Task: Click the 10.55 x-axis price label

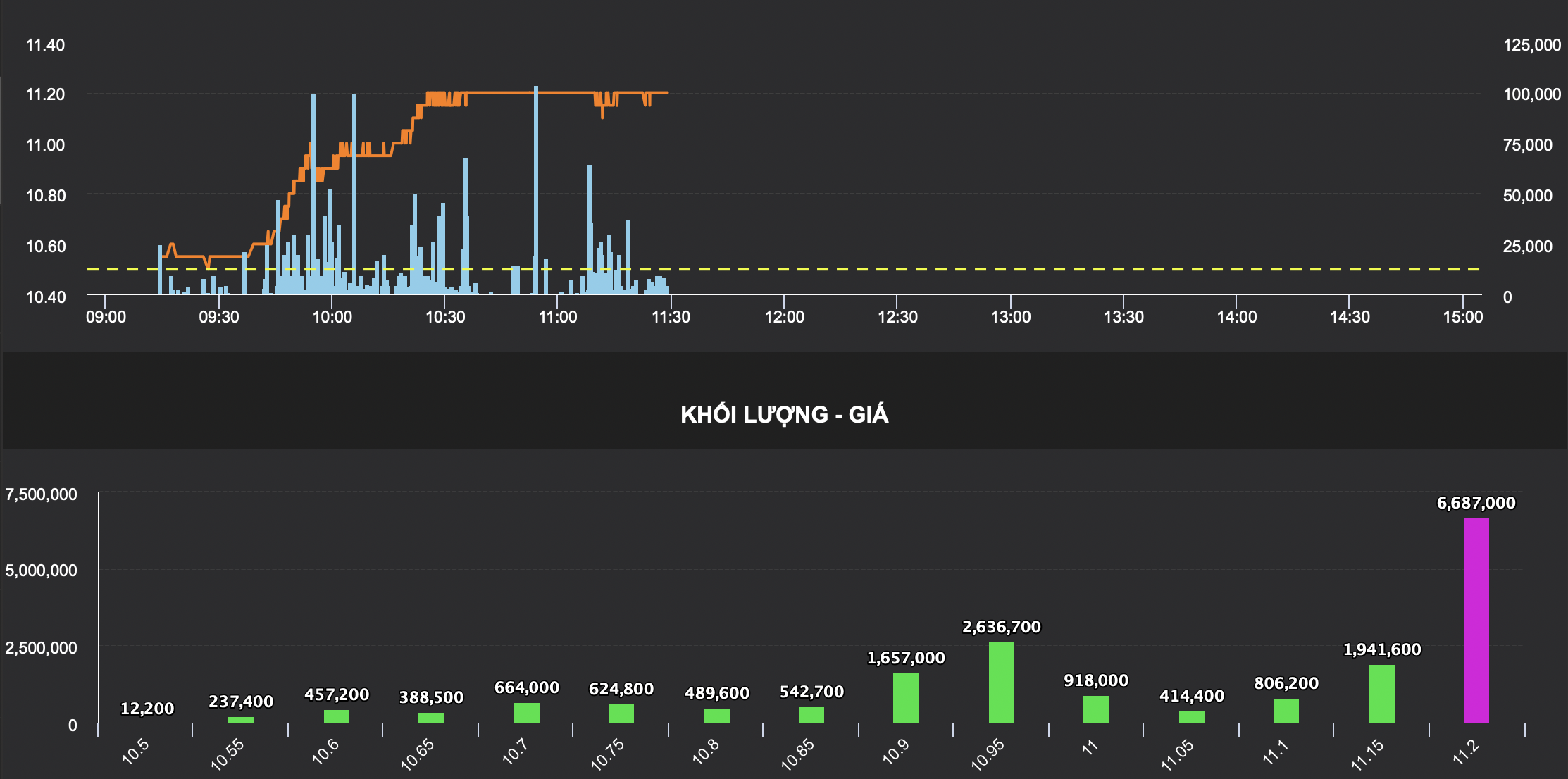Action: 228,754
